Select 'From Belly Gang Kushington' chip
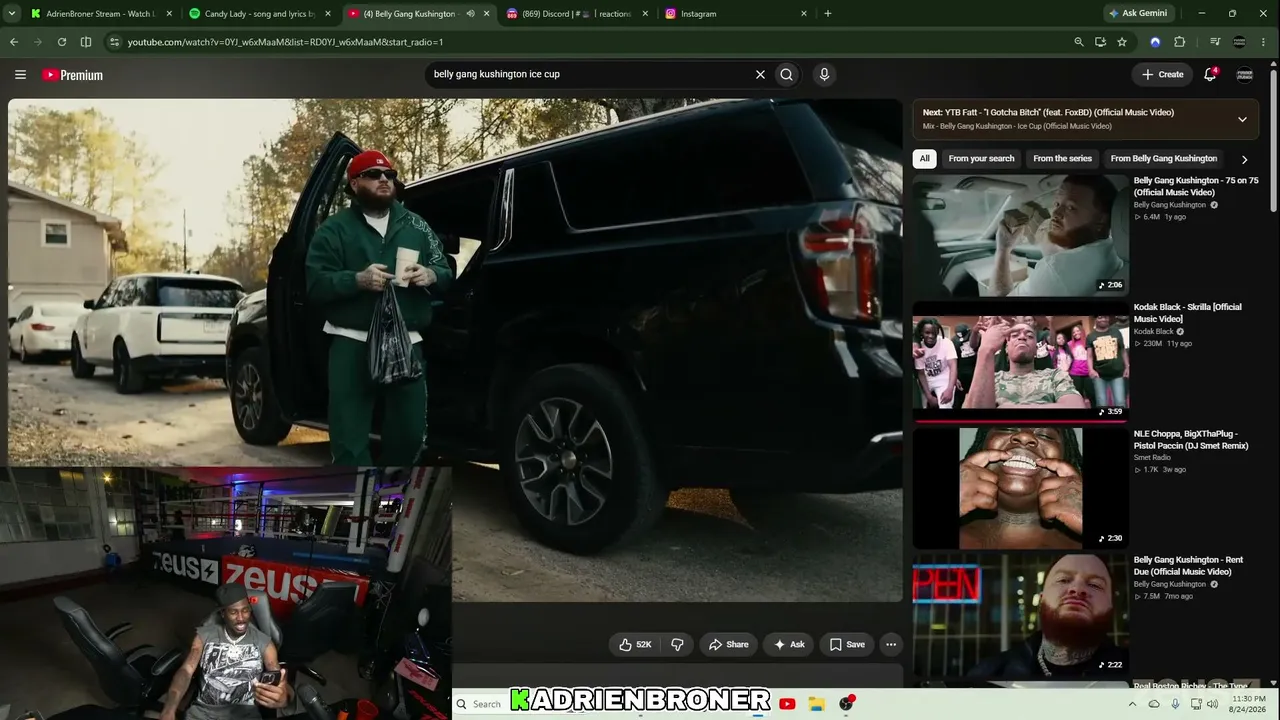Viewport: 1280px width, 720px height. click(x=1163, y=159)
